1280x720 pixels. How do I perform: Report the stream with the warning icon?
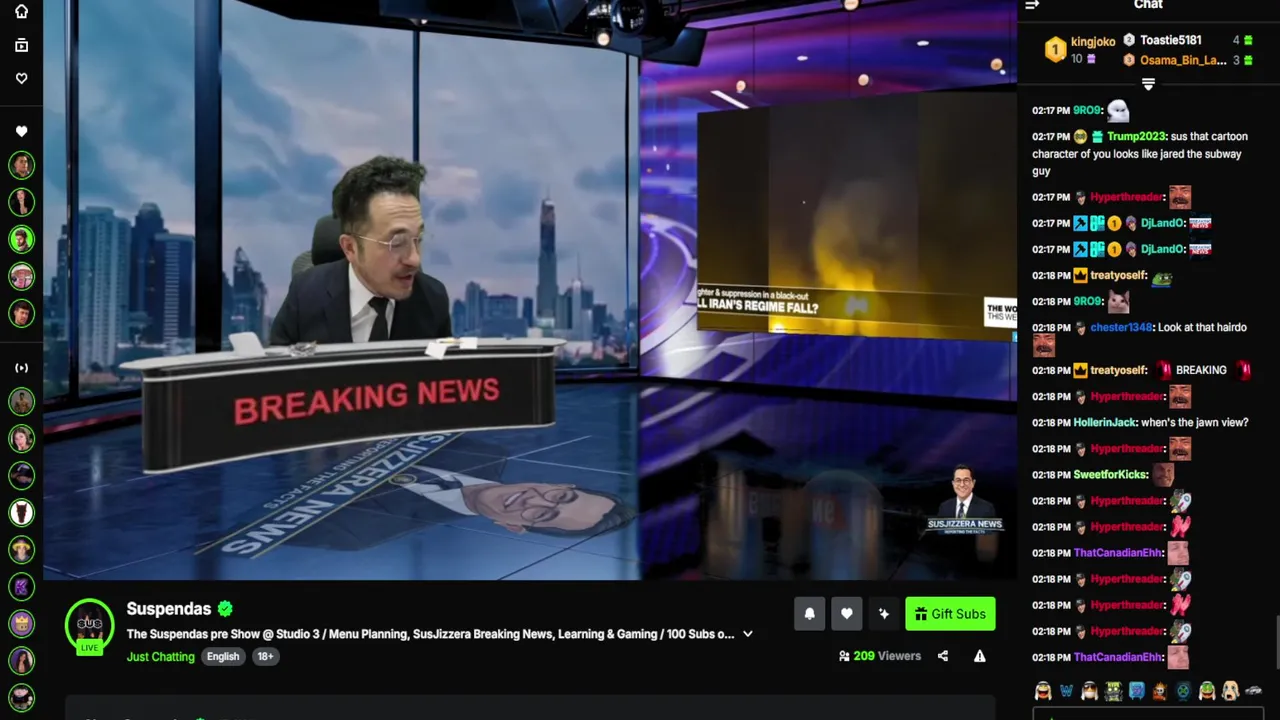click(979, 656)
